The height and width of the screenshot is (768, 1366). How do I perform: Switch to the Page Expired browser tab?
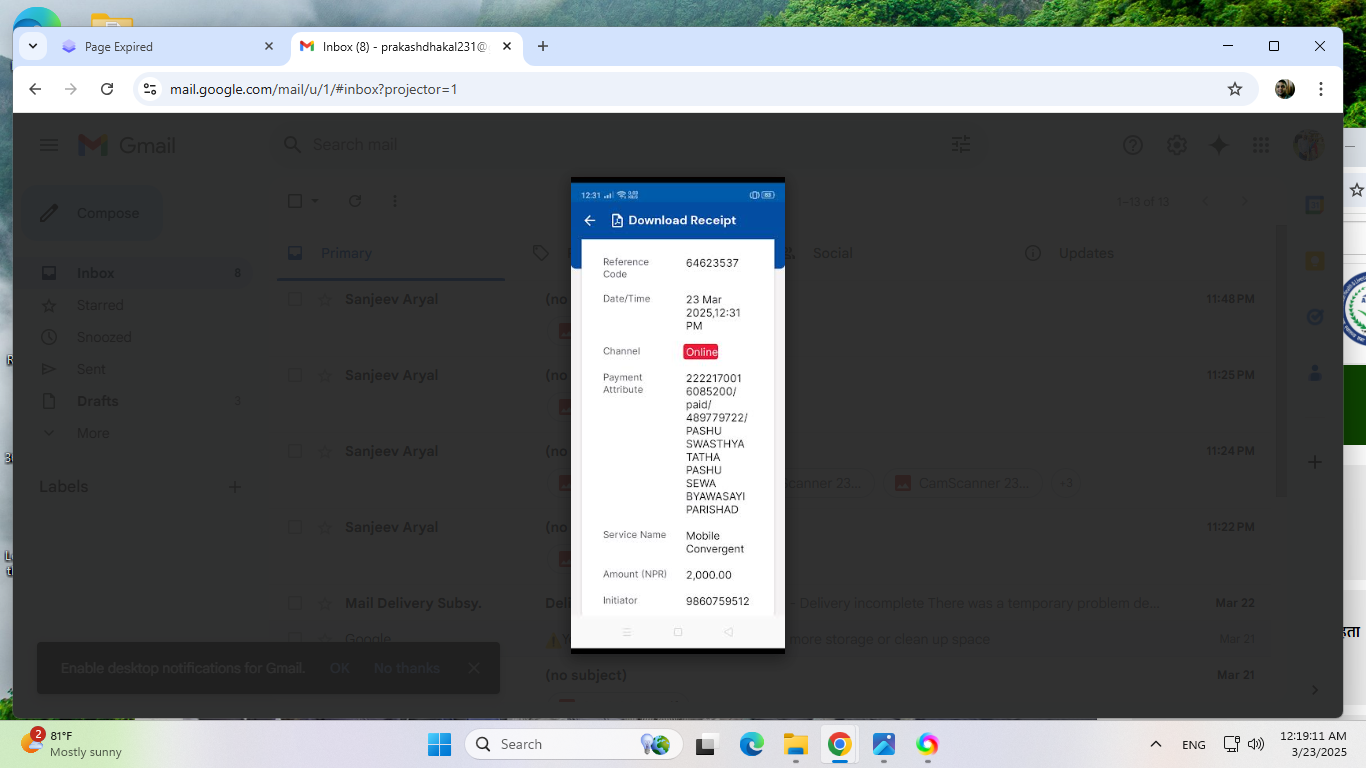[x=167, y=46]
